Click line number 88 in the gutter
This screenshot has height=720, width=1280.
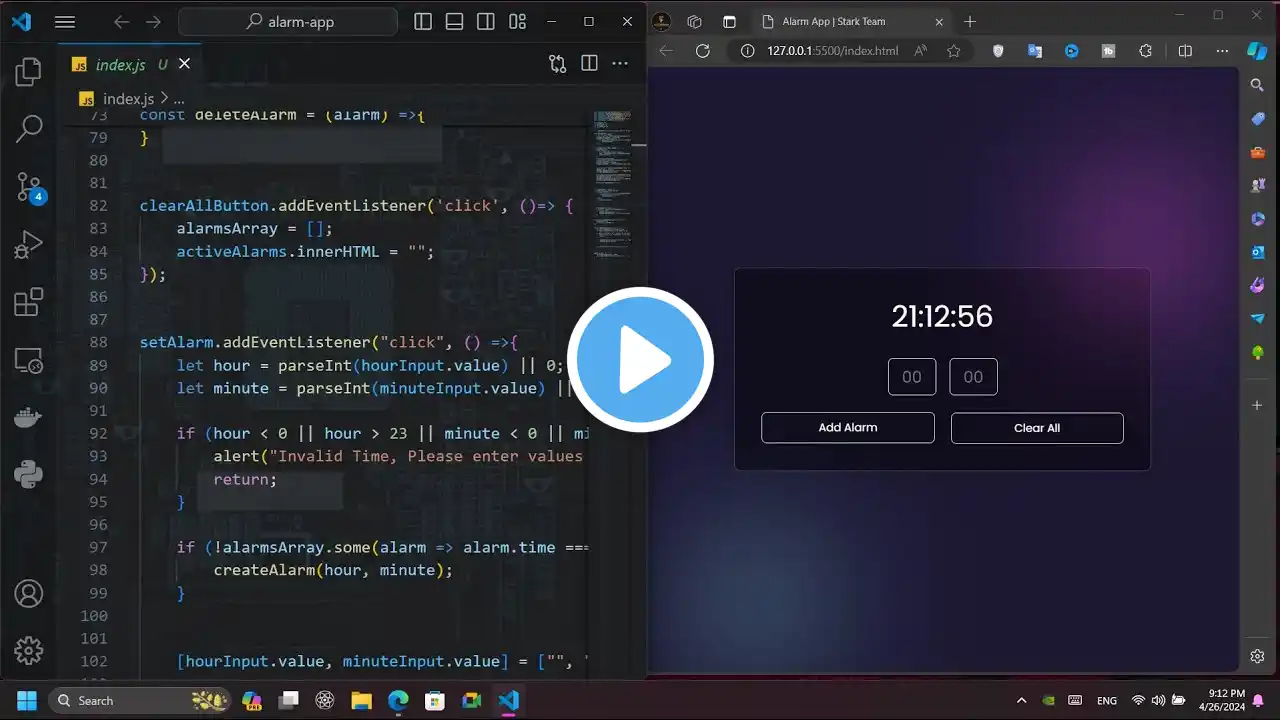coord(98,342)
